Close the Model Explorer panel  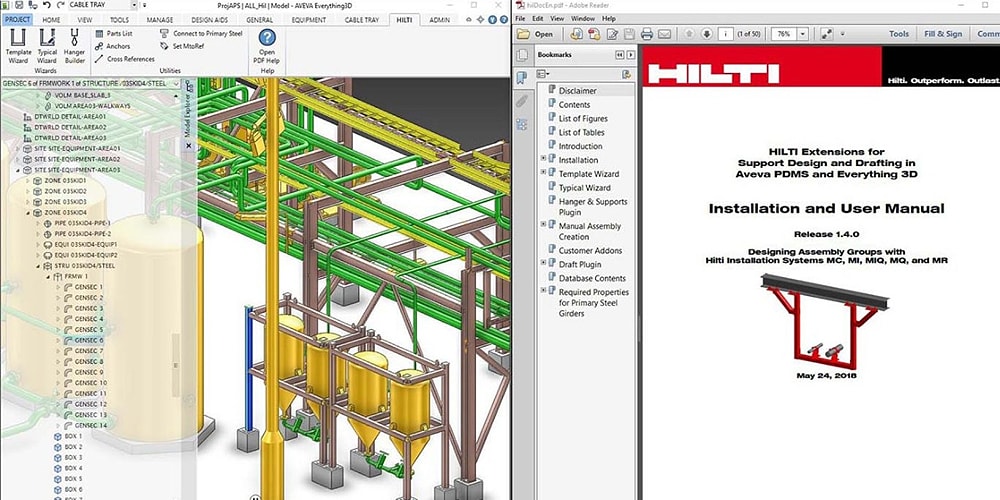(x=189, y=145)
